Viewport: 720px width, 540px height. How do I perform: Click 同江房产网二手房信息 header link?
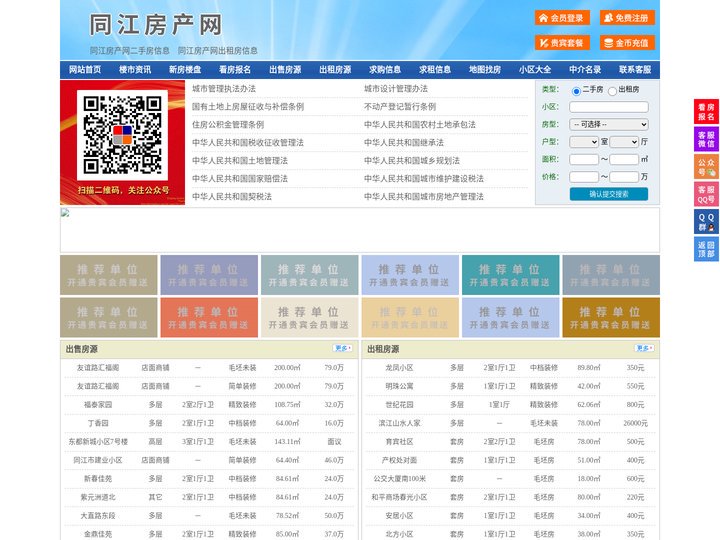129,51
